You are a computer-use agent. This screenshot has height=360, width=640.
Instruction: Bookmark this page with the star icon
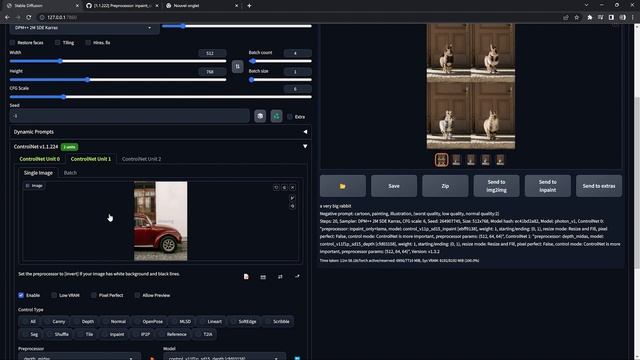pos(577,17)
